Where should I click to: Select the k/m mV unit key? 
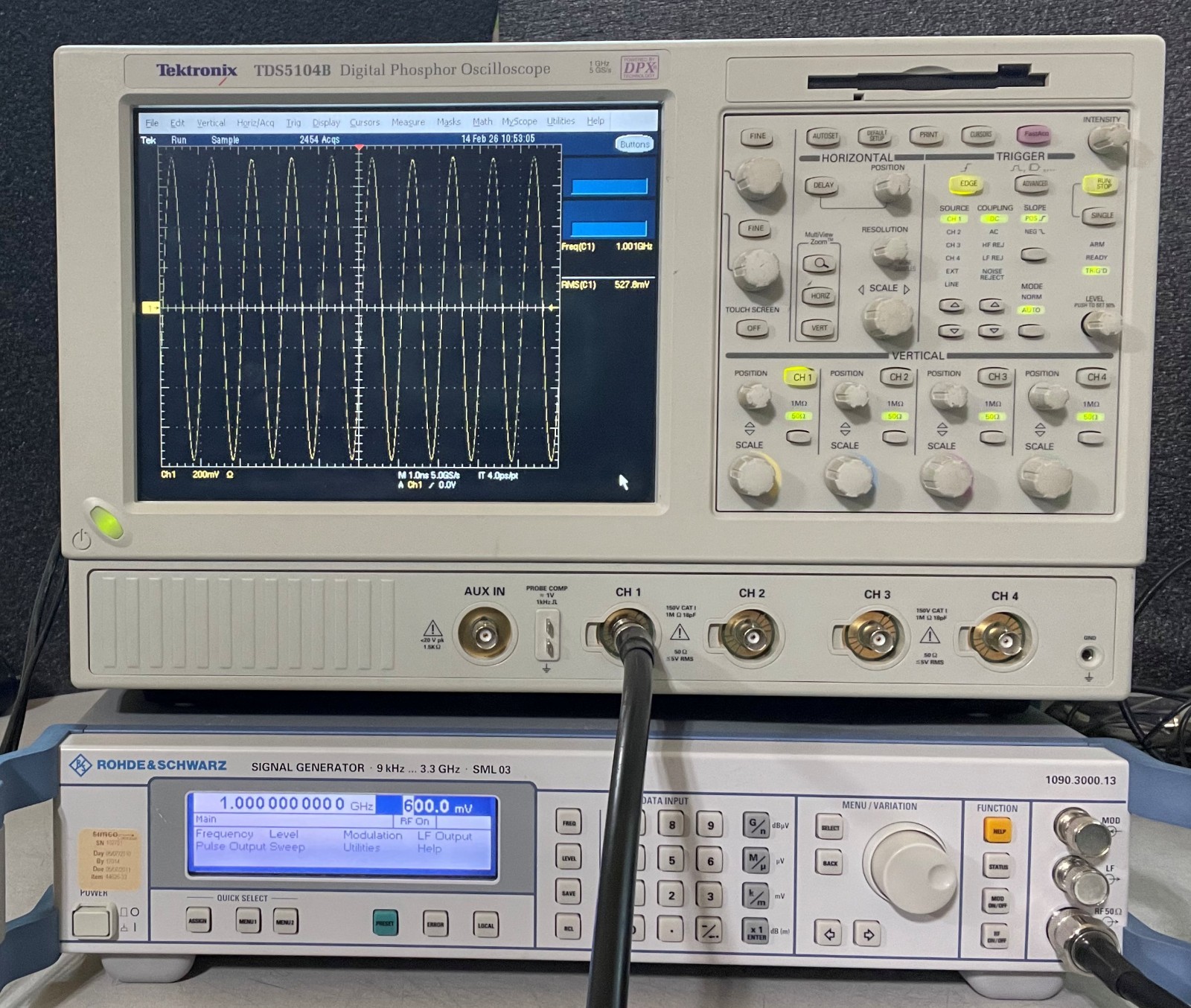[756, 896]
